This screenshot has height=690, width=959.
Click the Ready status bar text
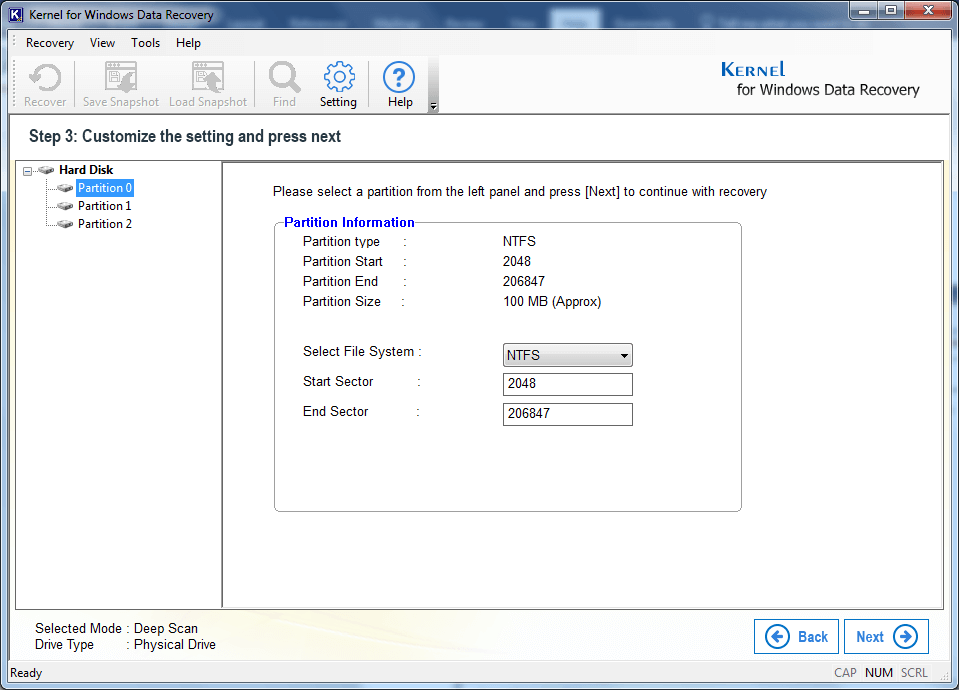pos(26,673)
